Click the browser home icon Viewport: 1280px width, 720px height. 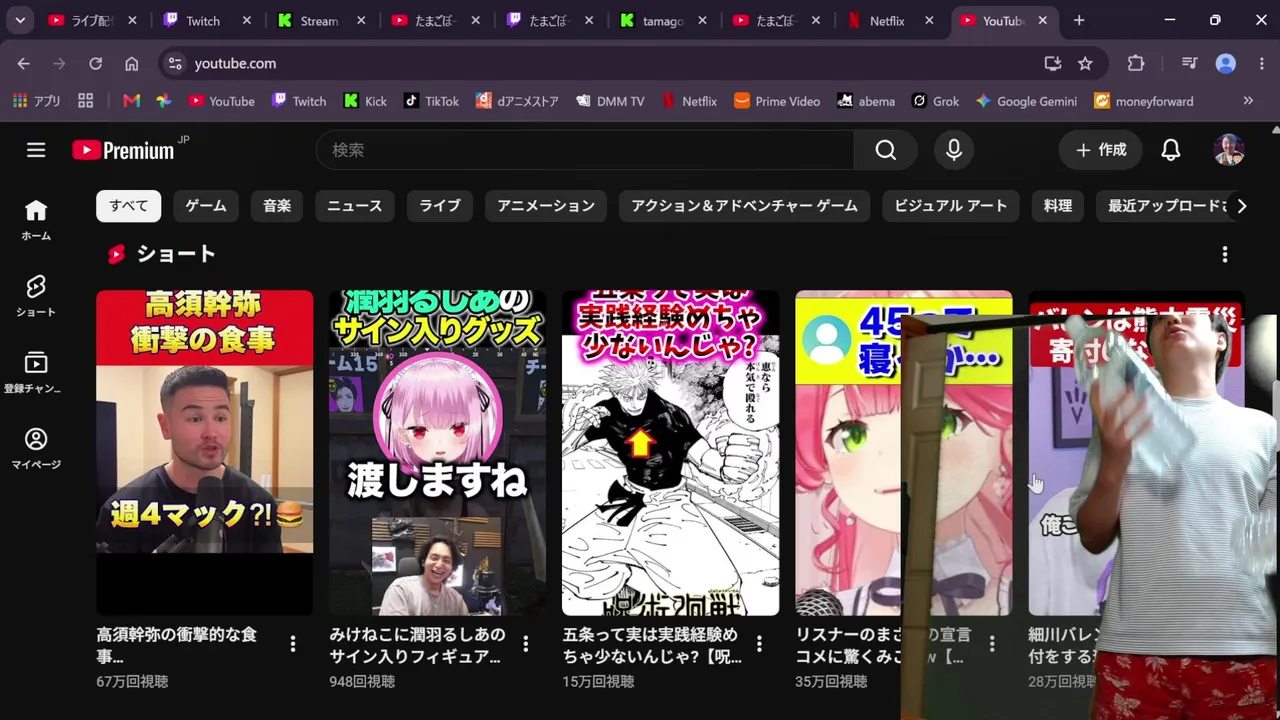pos(131,63)
